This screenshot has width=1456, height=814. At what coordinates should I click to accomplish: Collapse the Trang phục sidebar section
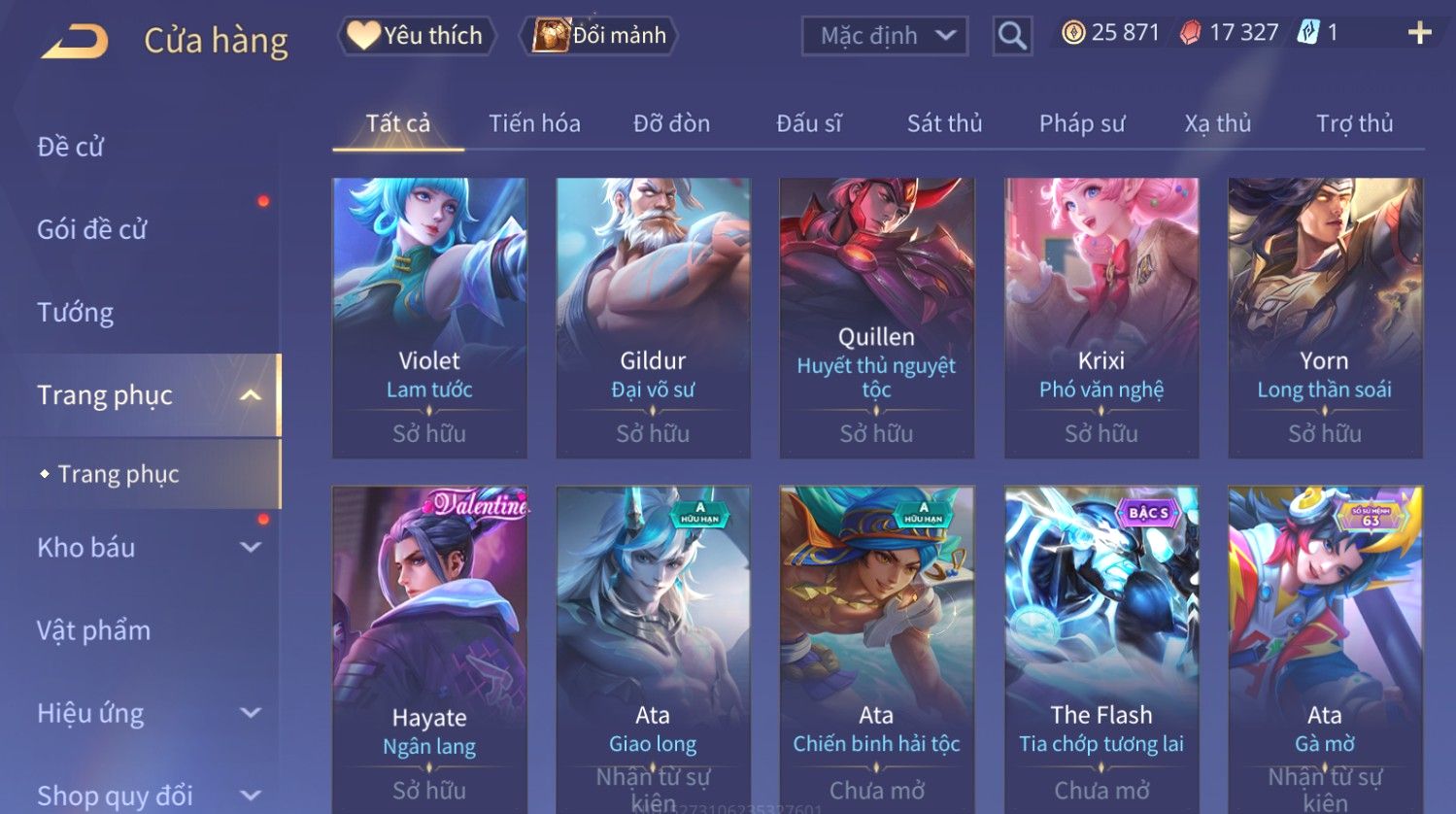pyautogui.click(x=251, y=395)
